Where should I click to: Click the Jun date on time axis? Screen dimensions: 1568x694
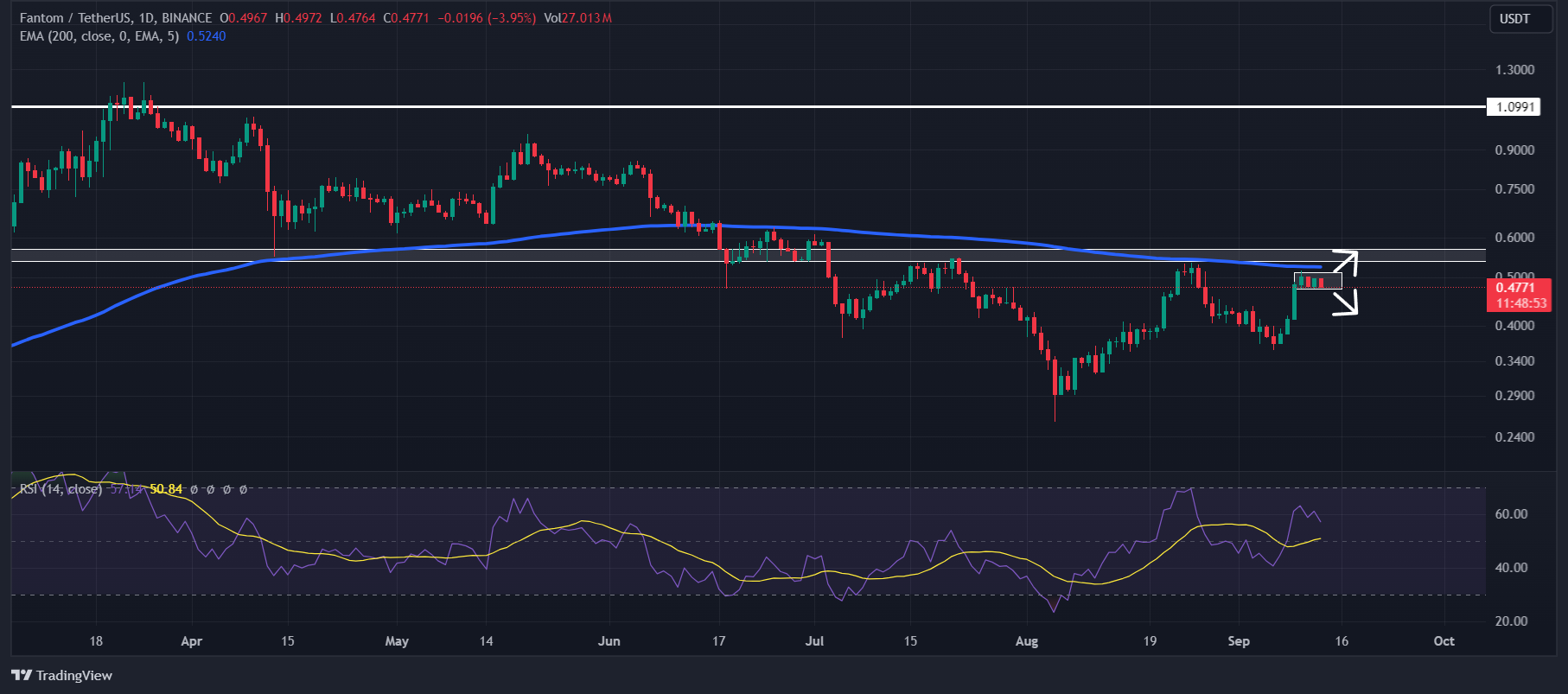pos(609,641)
